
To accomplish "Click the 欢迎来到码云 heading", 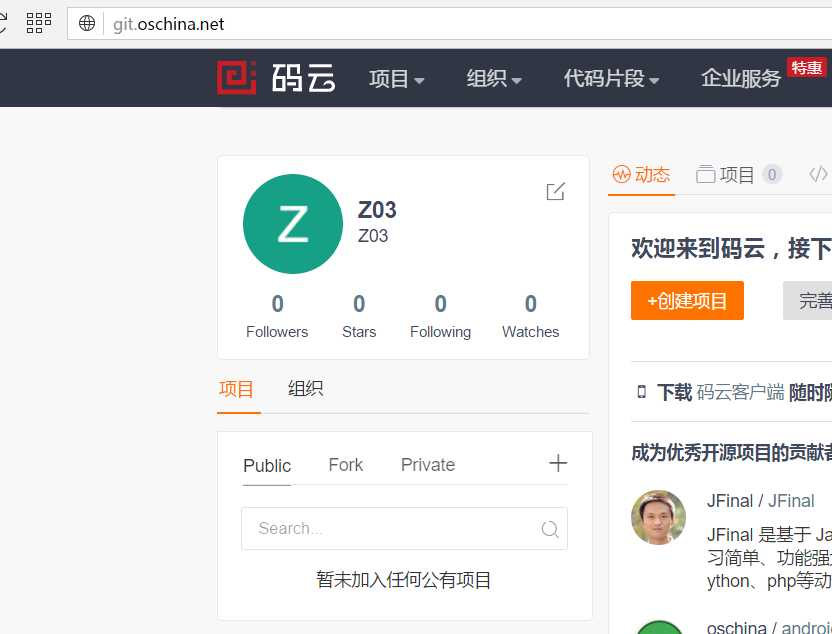I will coord(732,248).
